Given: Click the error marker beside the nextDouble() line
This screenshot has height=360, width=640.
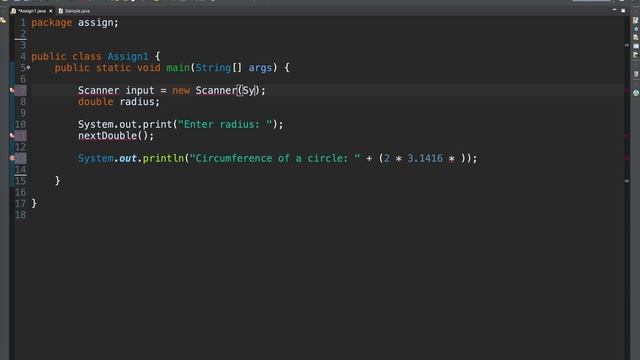Looking at the screenshot, I should [x=12, y=136].
